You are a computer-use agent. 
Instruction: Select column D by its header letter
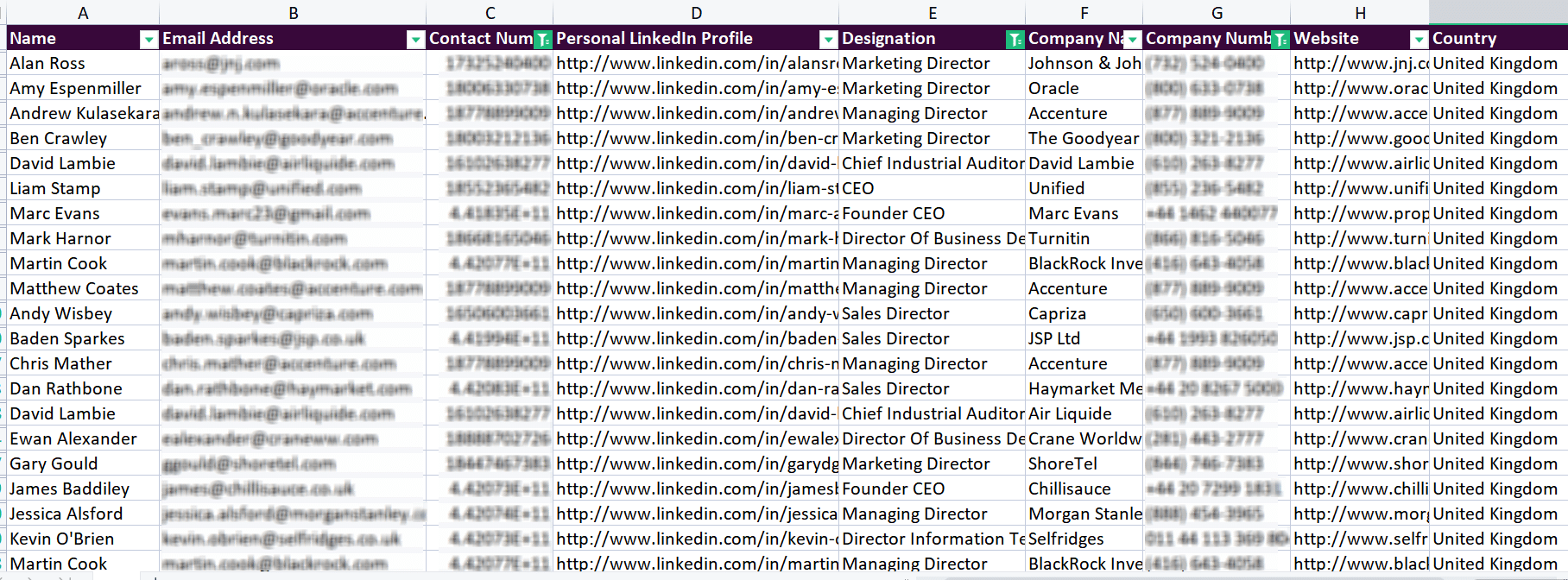pyautogui.click(x=697, y=13)
